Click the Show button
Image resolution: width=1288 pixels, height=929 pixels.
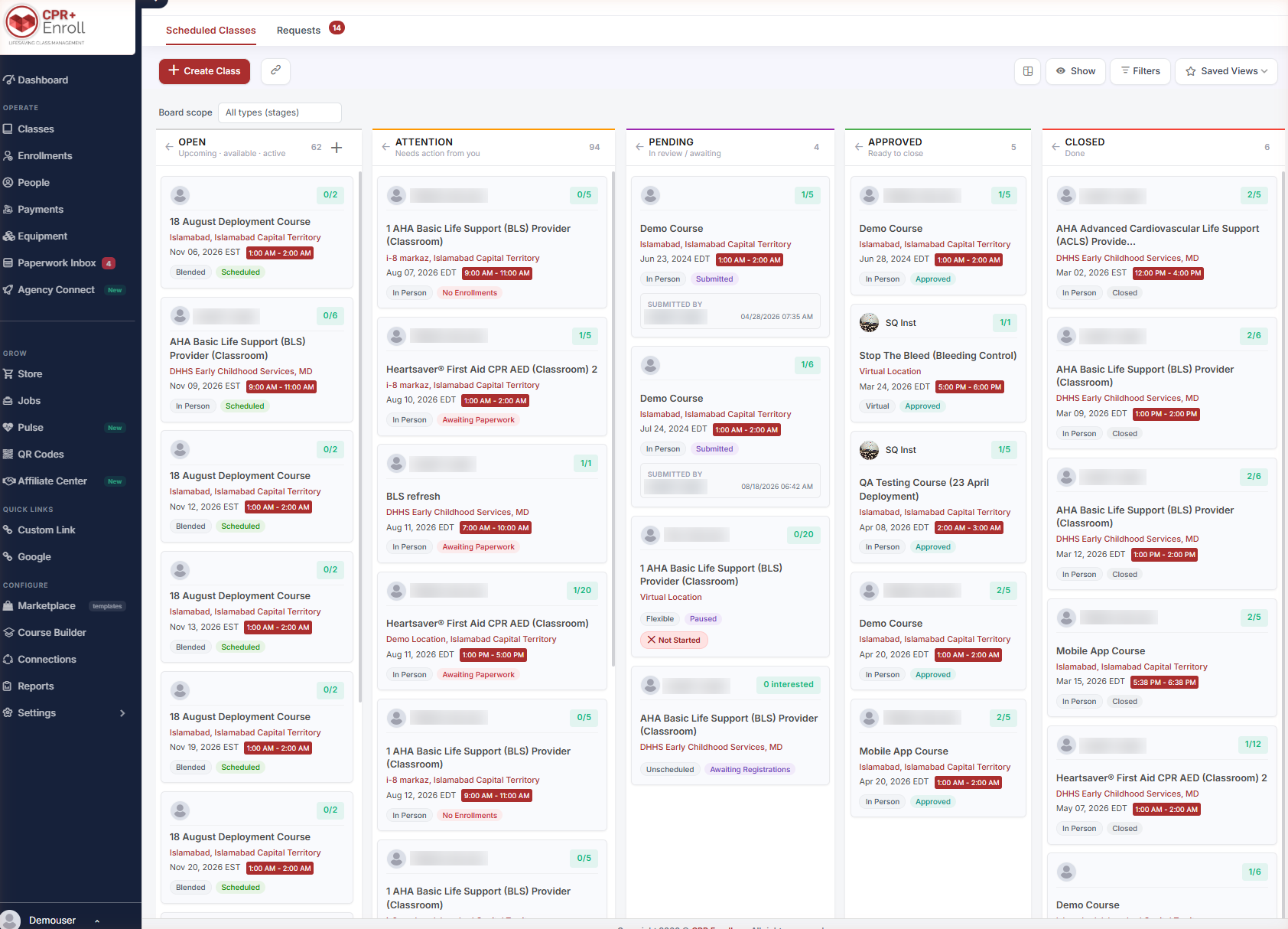[x=1076, y=71]
